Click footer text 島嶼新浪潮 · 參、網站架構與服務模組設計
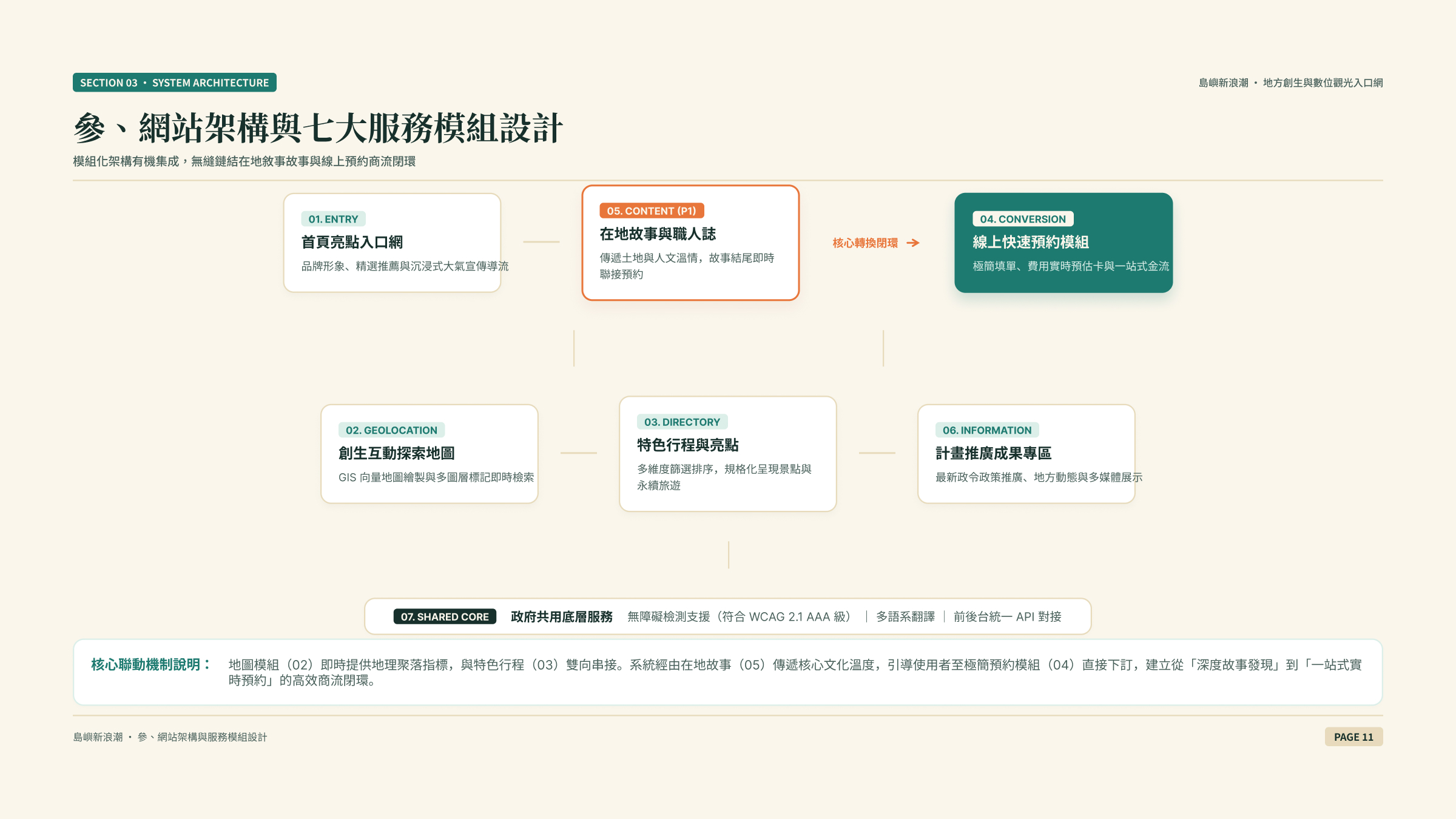1456x819 pixels. (170, 737)
